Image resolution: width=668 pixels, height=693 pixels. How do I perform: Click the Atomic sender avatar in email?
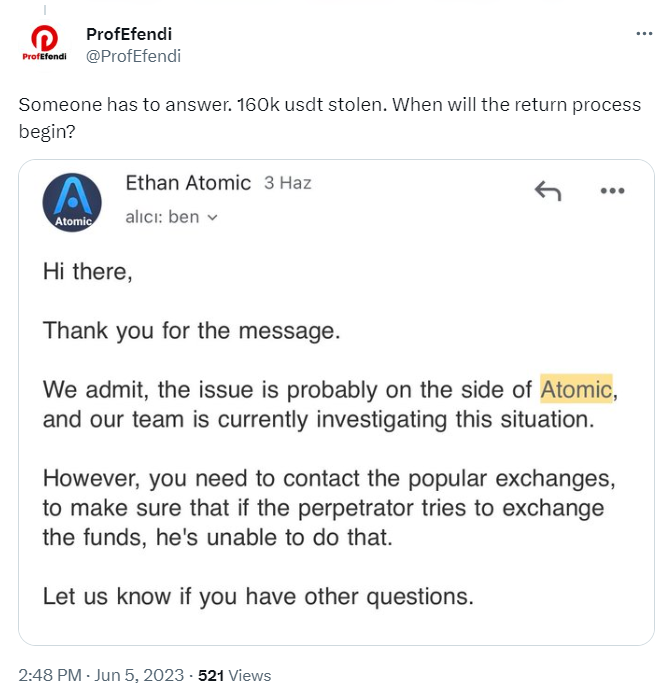coord(72,202)
